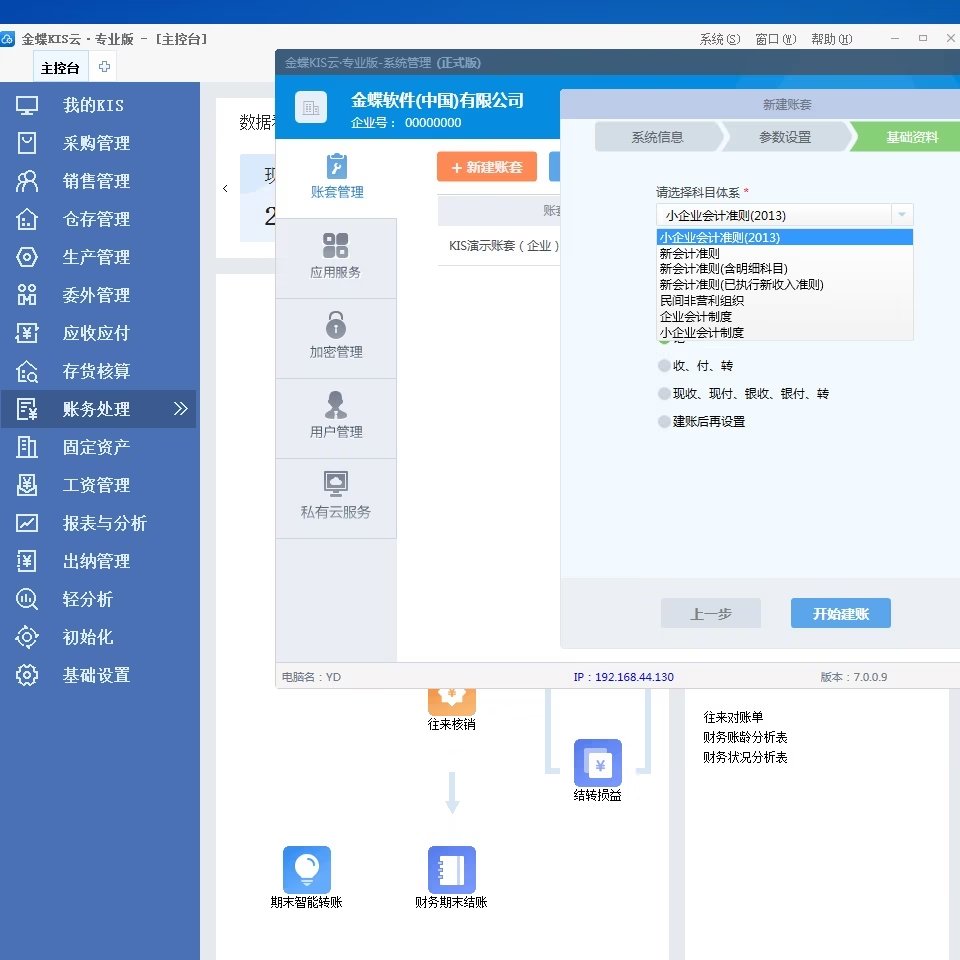Open the 轻分析 module icon

pos(26,599)
